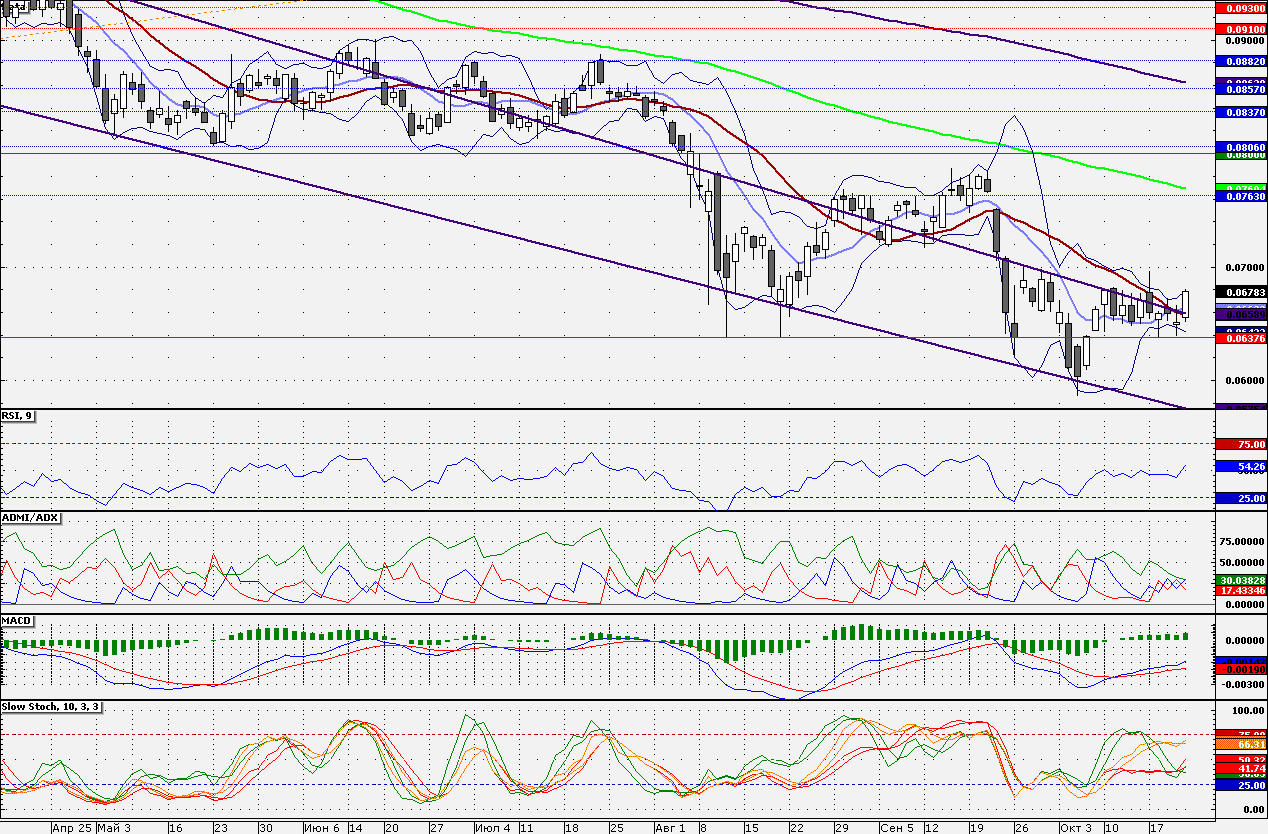Screen dimensions: 1268x834
Task: Click the current price tag 0.06783
Action: [x=1241, y=291]
